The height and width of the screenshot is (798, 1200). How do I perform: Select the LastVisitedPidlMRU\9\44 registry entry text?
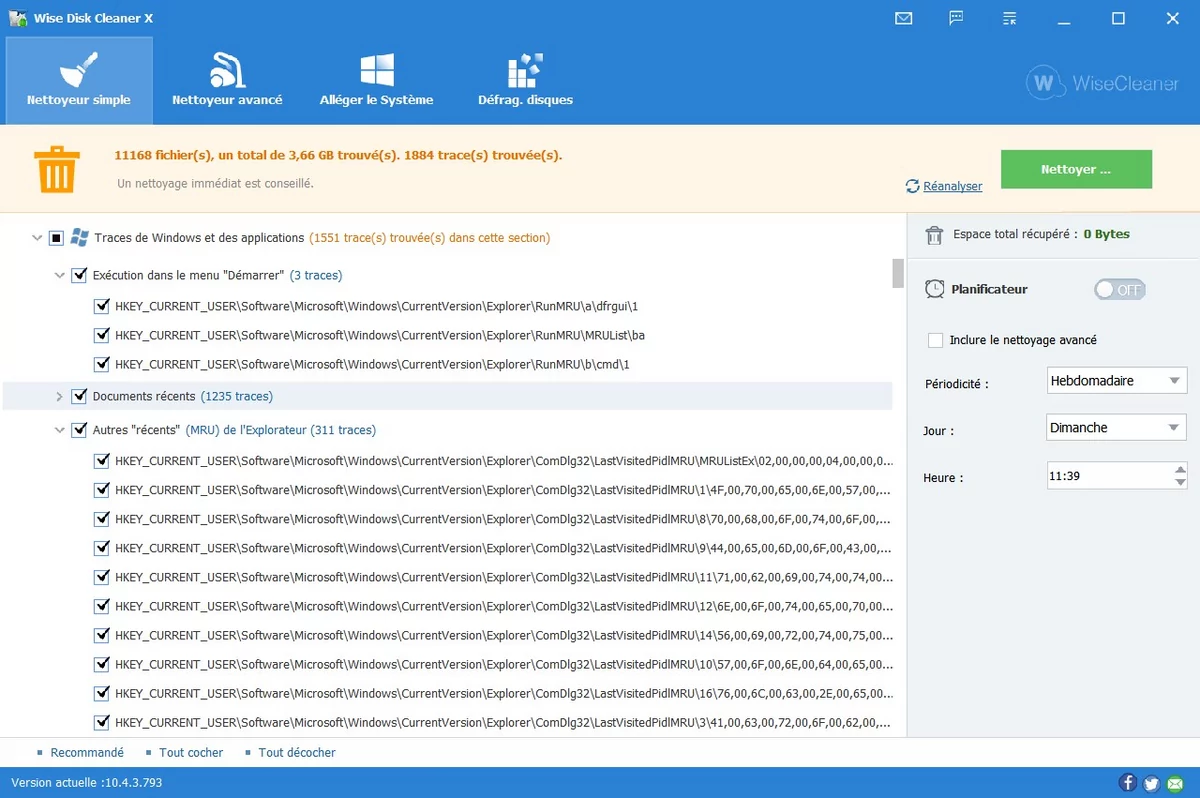[504, 548]
